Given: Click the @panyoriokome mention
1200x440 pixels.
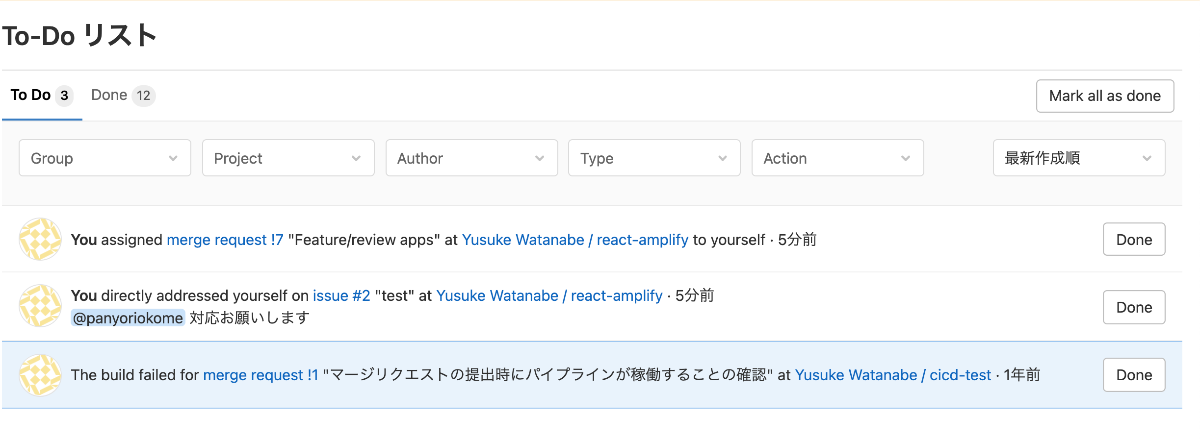Looking at the screenshot, I should [128, 318].
